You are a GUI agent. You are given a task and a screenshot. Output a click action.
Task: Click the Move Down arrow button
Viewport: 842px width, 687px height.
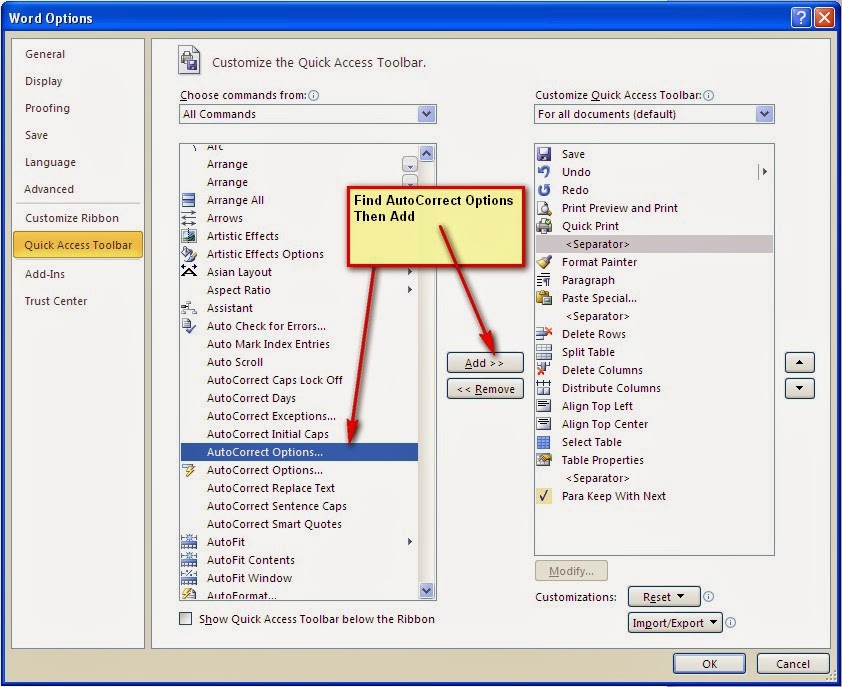[800, 388]
